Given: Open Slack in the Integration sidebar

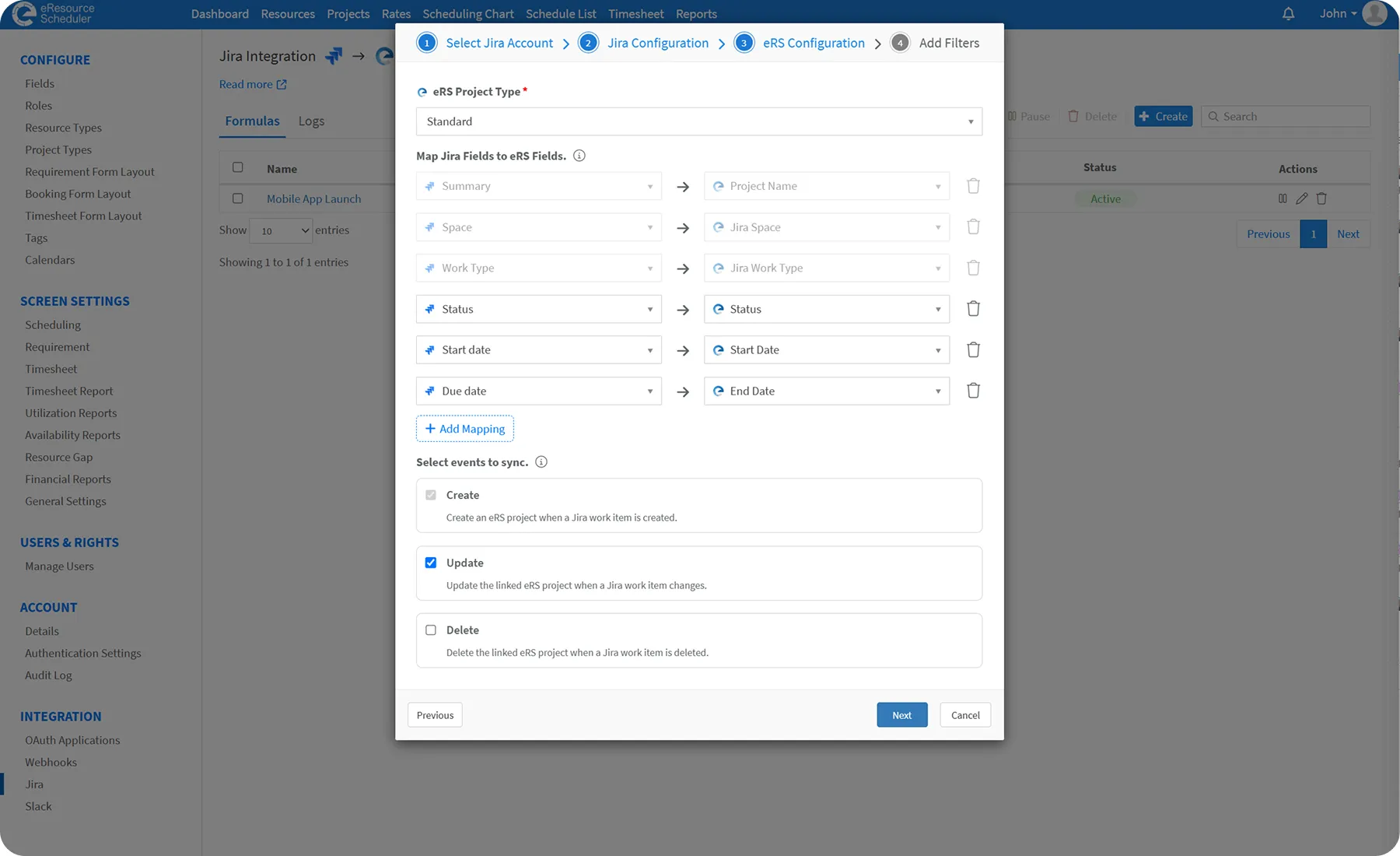Looking at the screenshot, I should point(38,806).
